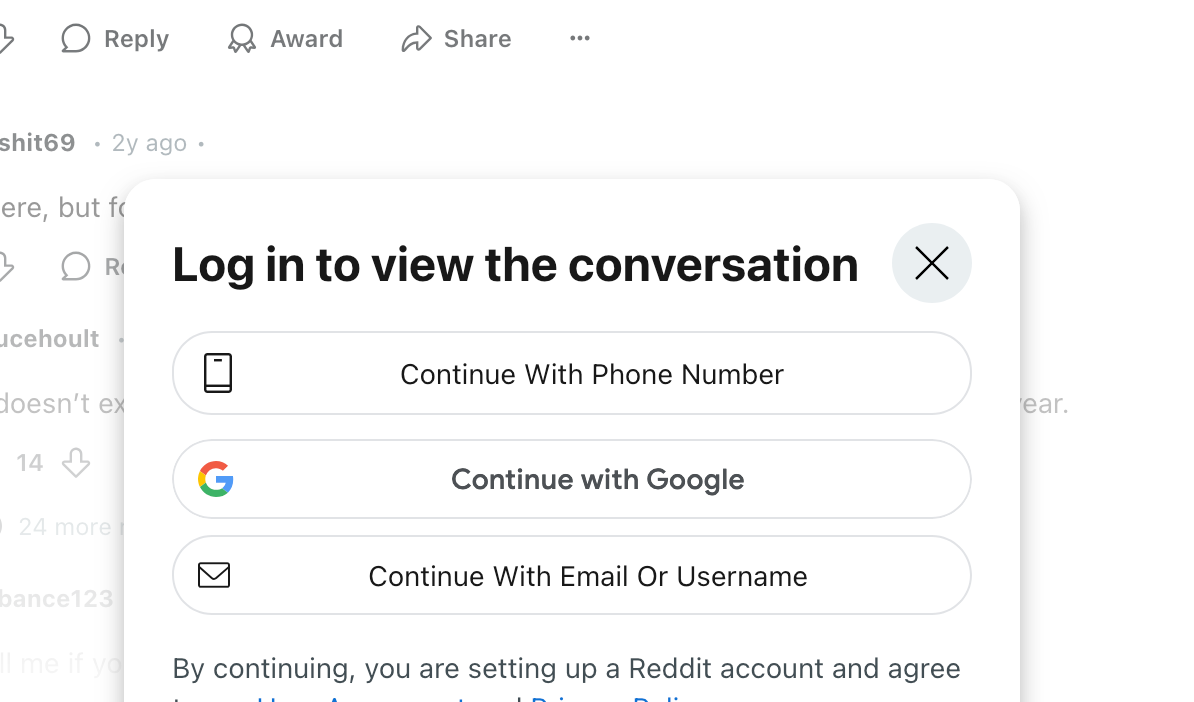Screen dimensions: 1194x702
Task: Click the Google logo icon
Action: pos(216,479)
